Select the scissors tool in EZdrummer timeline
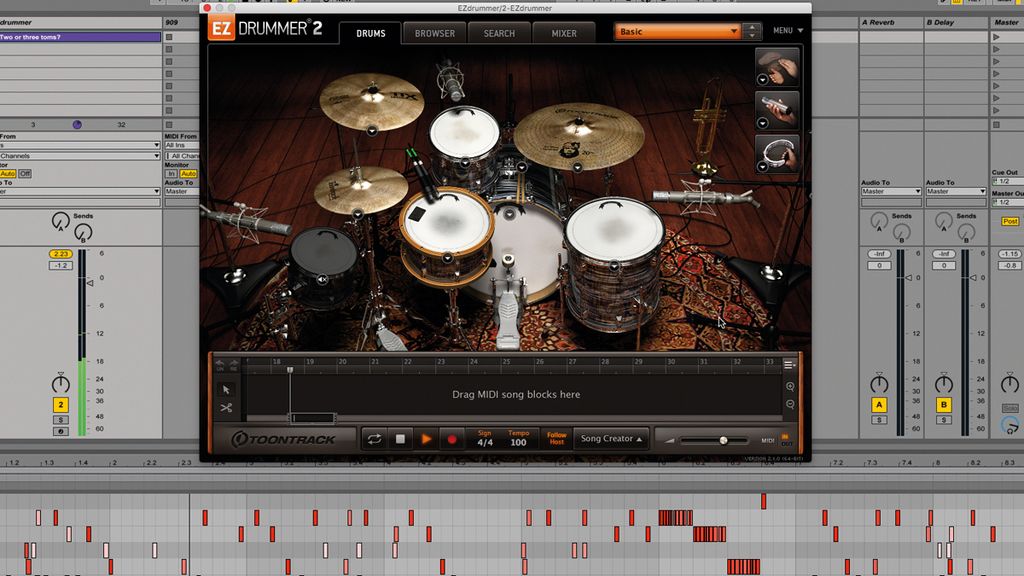 [226, 407]
